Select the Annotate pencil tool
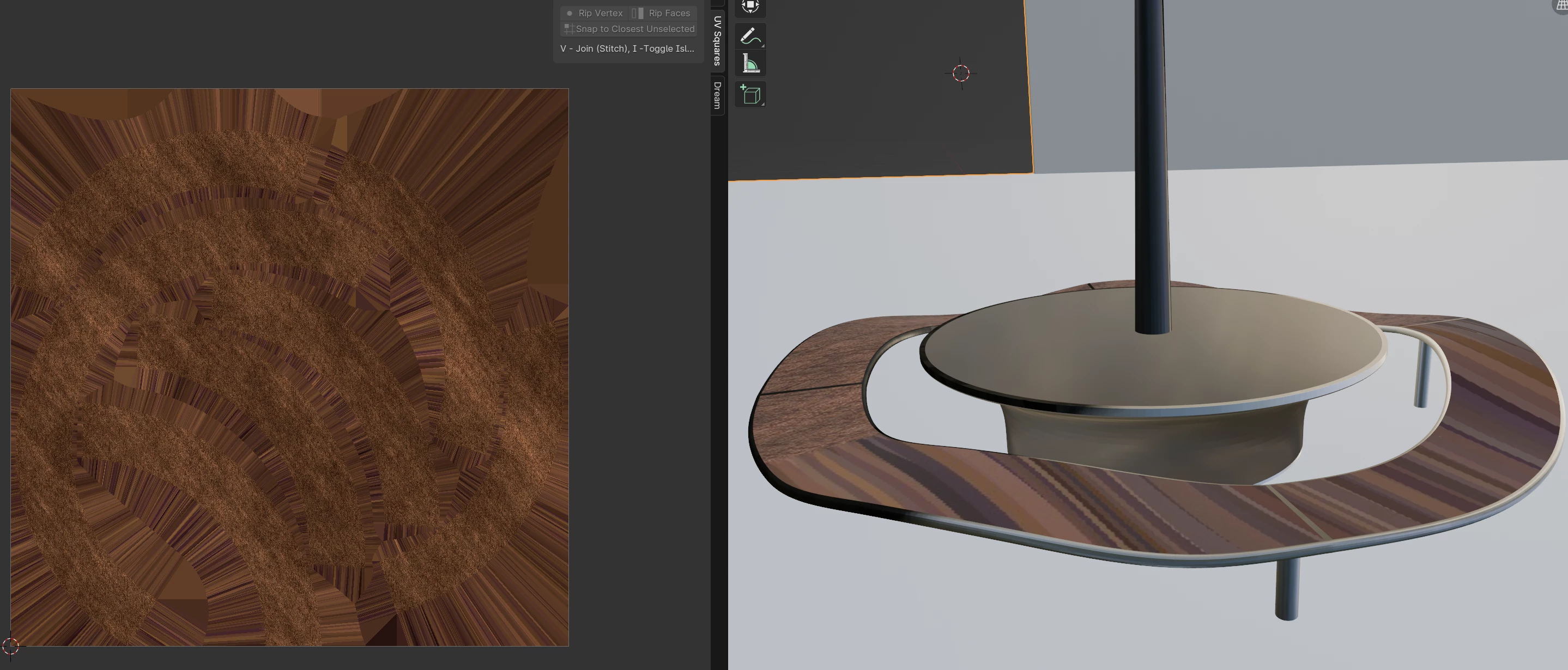Screen dimensions: 1568x670 click(750, 36)
